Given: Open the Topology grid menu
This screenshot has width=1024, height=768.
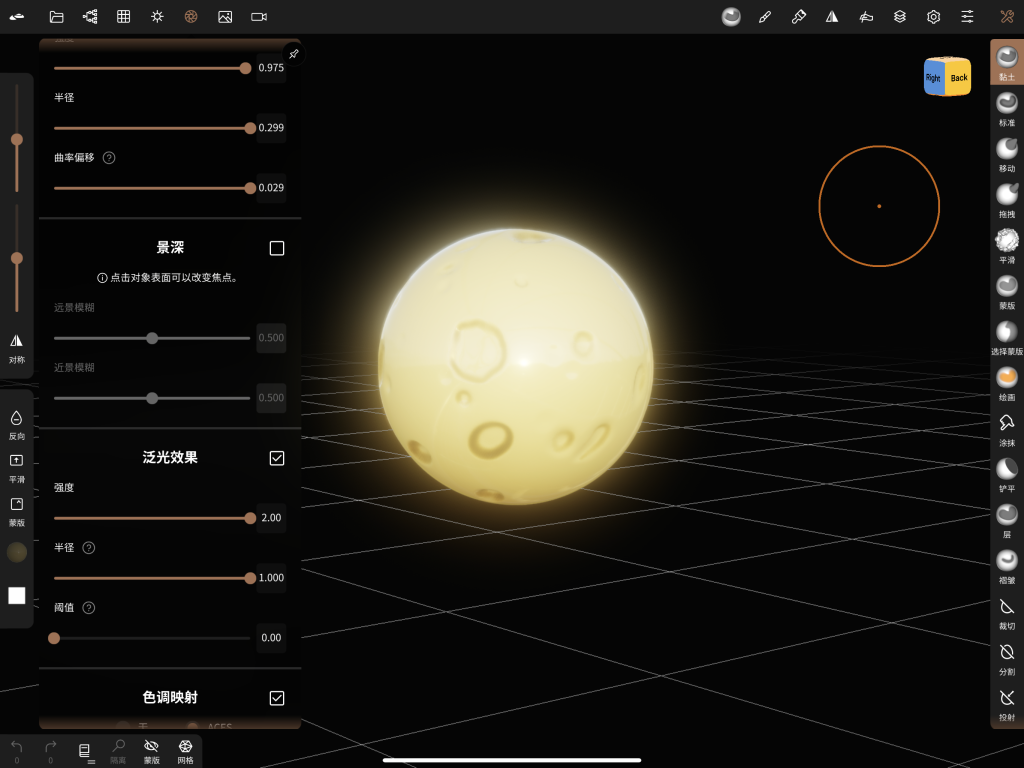Looking at the screenshot, I should click(x=123, y=17).
